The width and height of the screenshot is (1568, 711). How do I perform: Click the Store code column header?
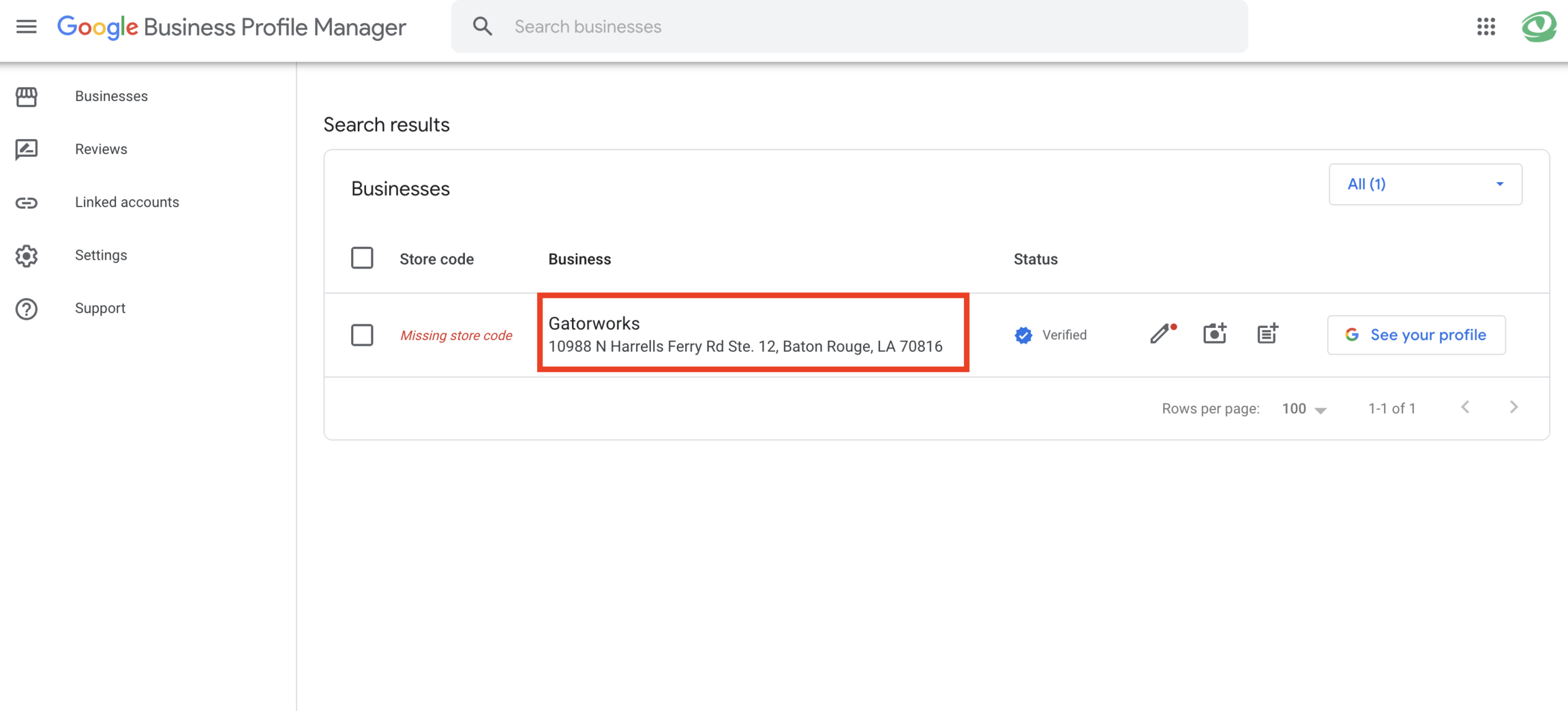pyautogui.click(x=436, y=259)
